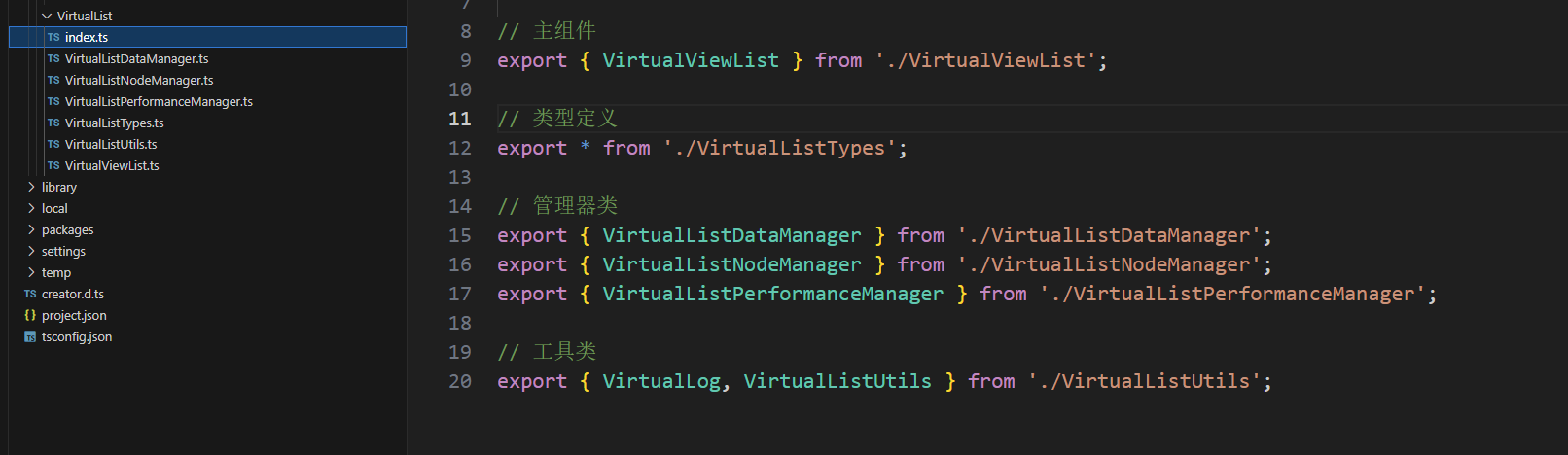The image size is (1568, 455).
Task: Open VirtualListPerformanceManager.ts file
Action: pyautogui.click(x=159, y=101)
